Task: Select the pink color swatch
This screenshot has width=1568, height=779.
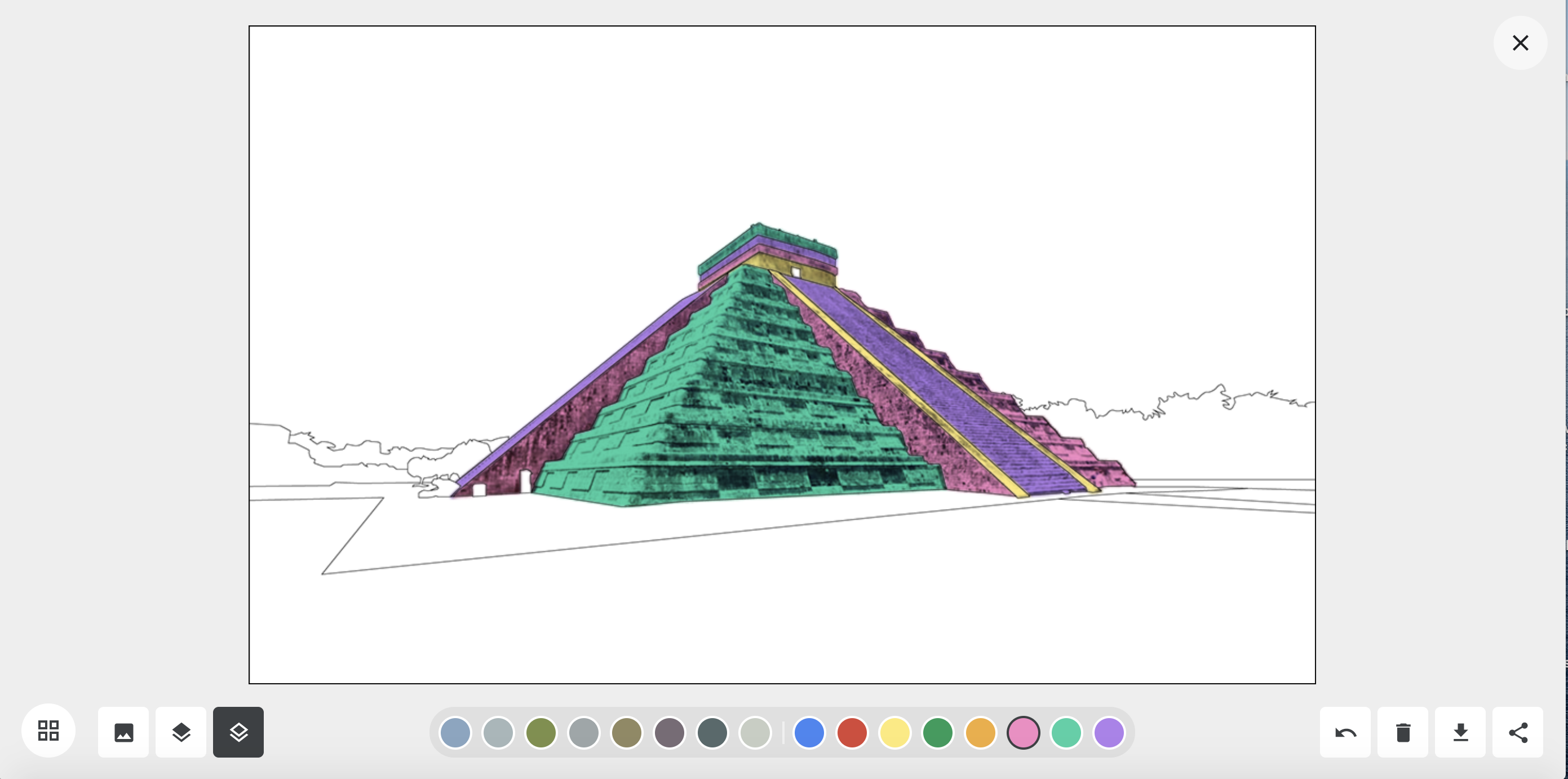Action: click(x=1023, y=732)
